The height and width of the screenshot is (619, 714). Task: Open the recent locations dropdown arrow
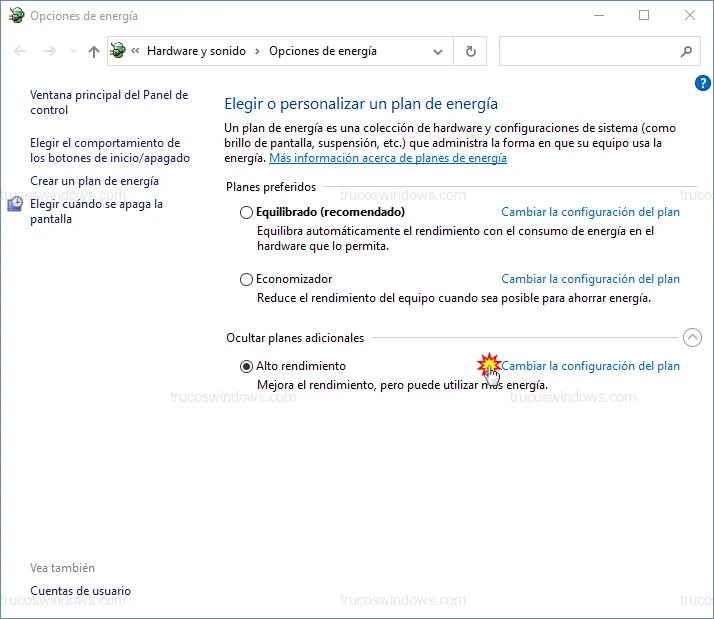[x=73, y=51]
